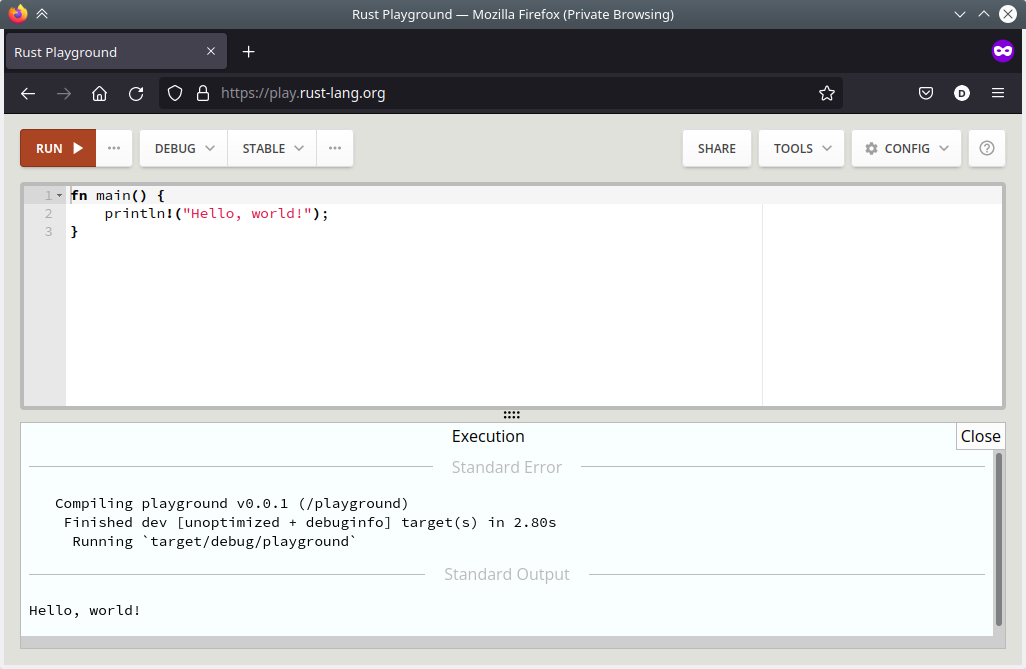Go to the Firefox home page

click(x=99, y=93)
